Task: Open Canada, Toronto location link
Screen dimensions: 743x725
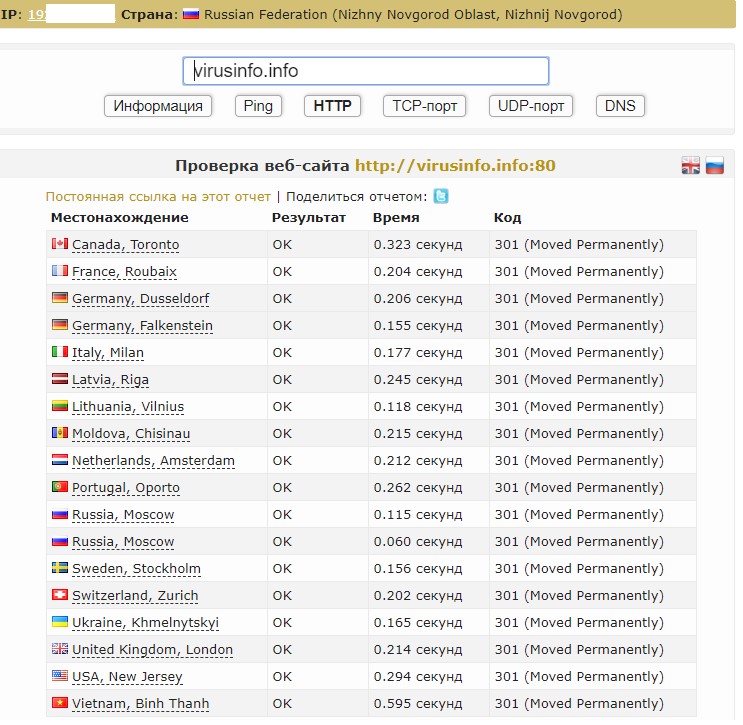Action: pos(126,245)
